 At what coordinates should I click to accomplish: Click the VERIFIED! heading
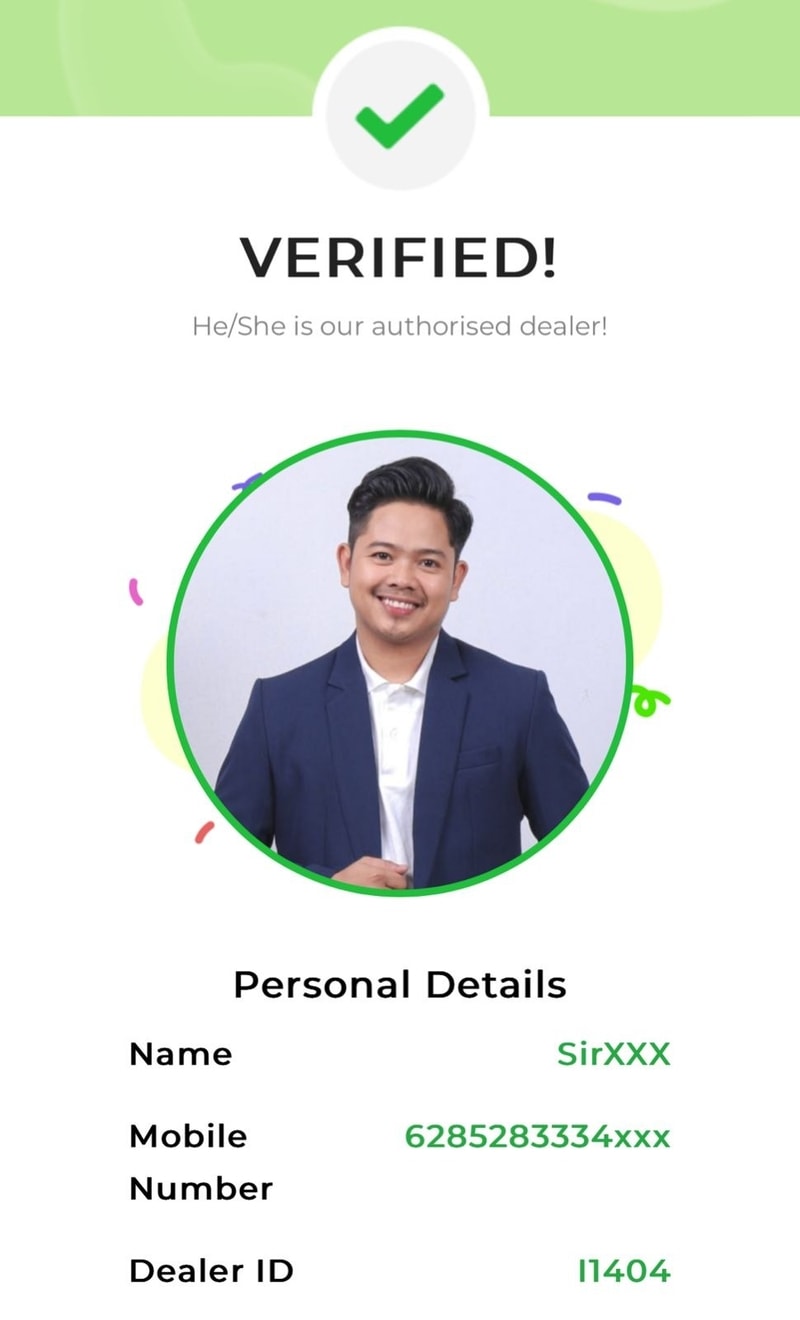[399, 259]
